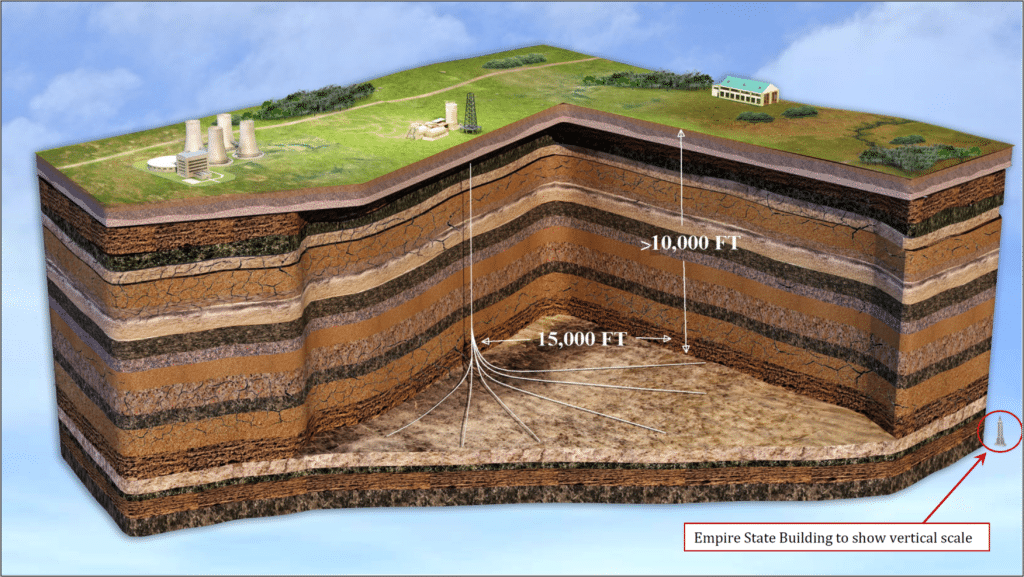
Task: Click the "Empire State Building to show vertical scale" caption
Action: coord(833,538)
